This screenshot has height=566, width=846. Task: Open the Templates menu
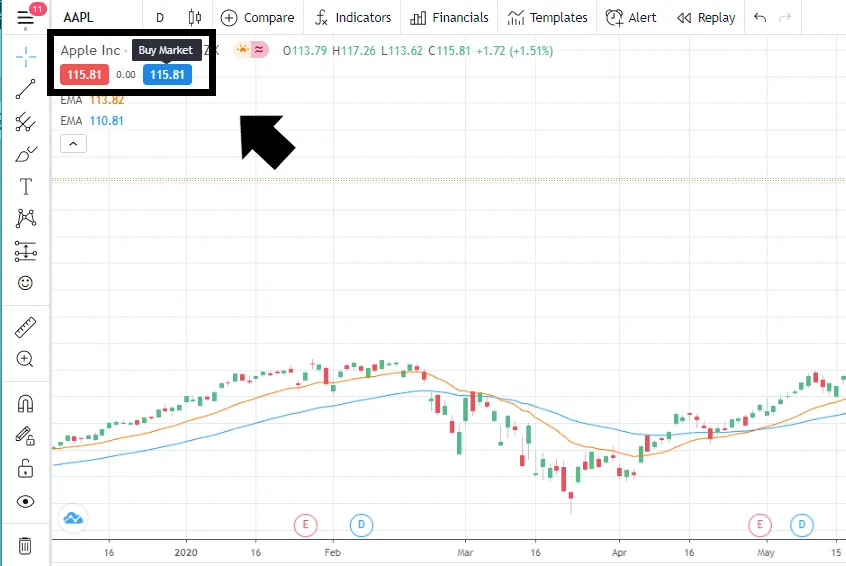(x=548, y=18)
